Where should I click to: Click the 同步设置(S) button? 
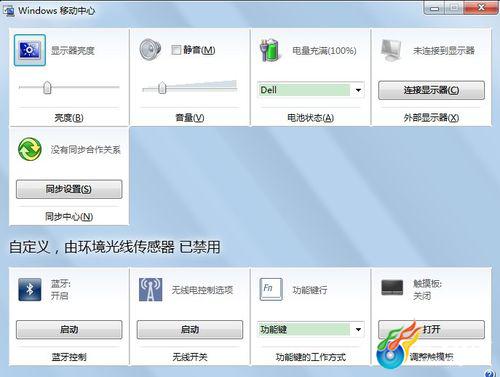69,189
